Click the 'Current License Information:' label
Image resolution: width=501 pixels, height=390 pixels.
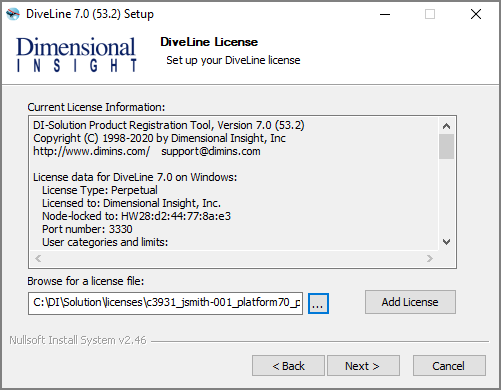96,107
